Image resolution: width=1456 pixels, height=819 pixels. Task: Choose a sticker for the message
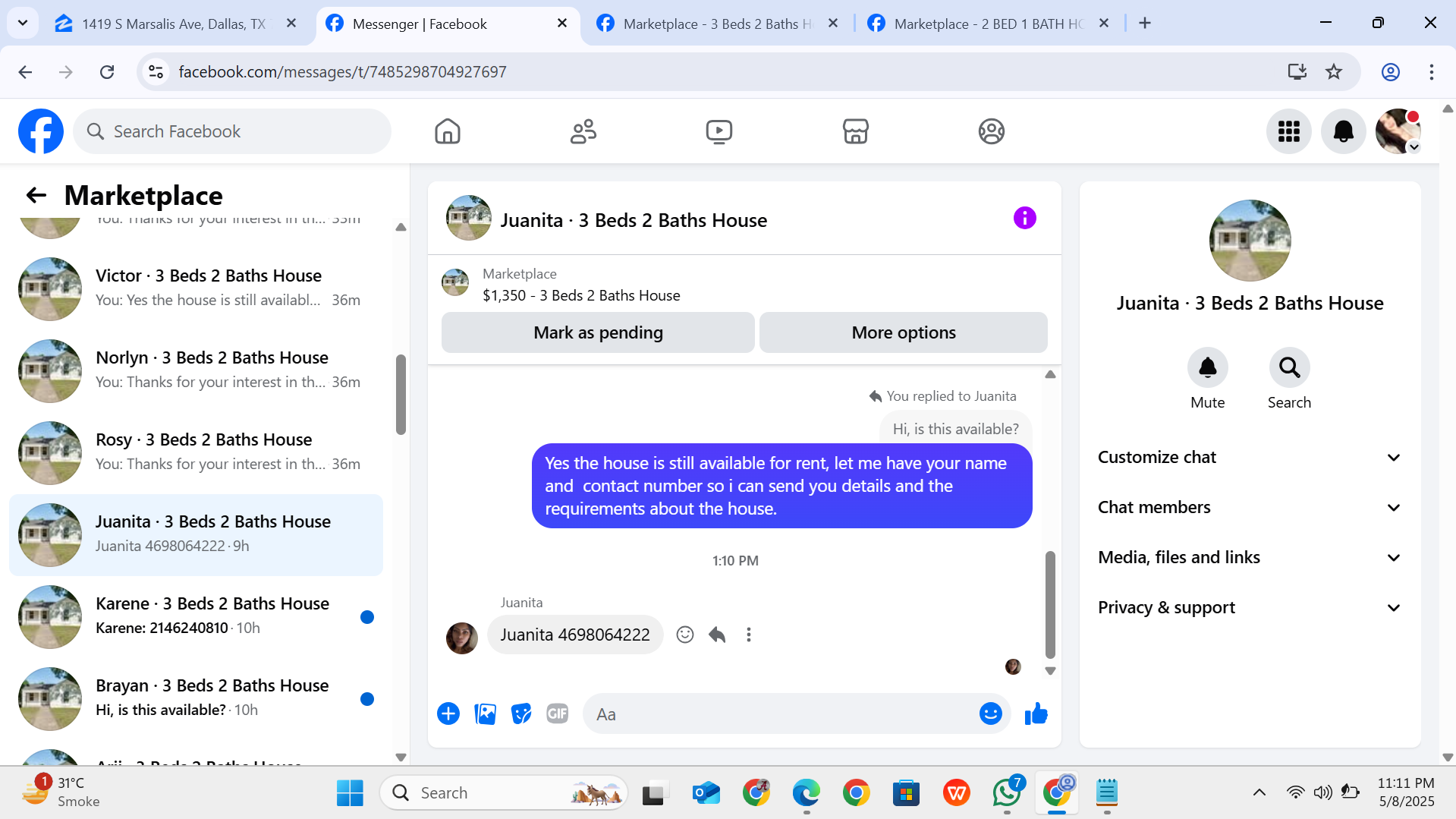(521, 713)
